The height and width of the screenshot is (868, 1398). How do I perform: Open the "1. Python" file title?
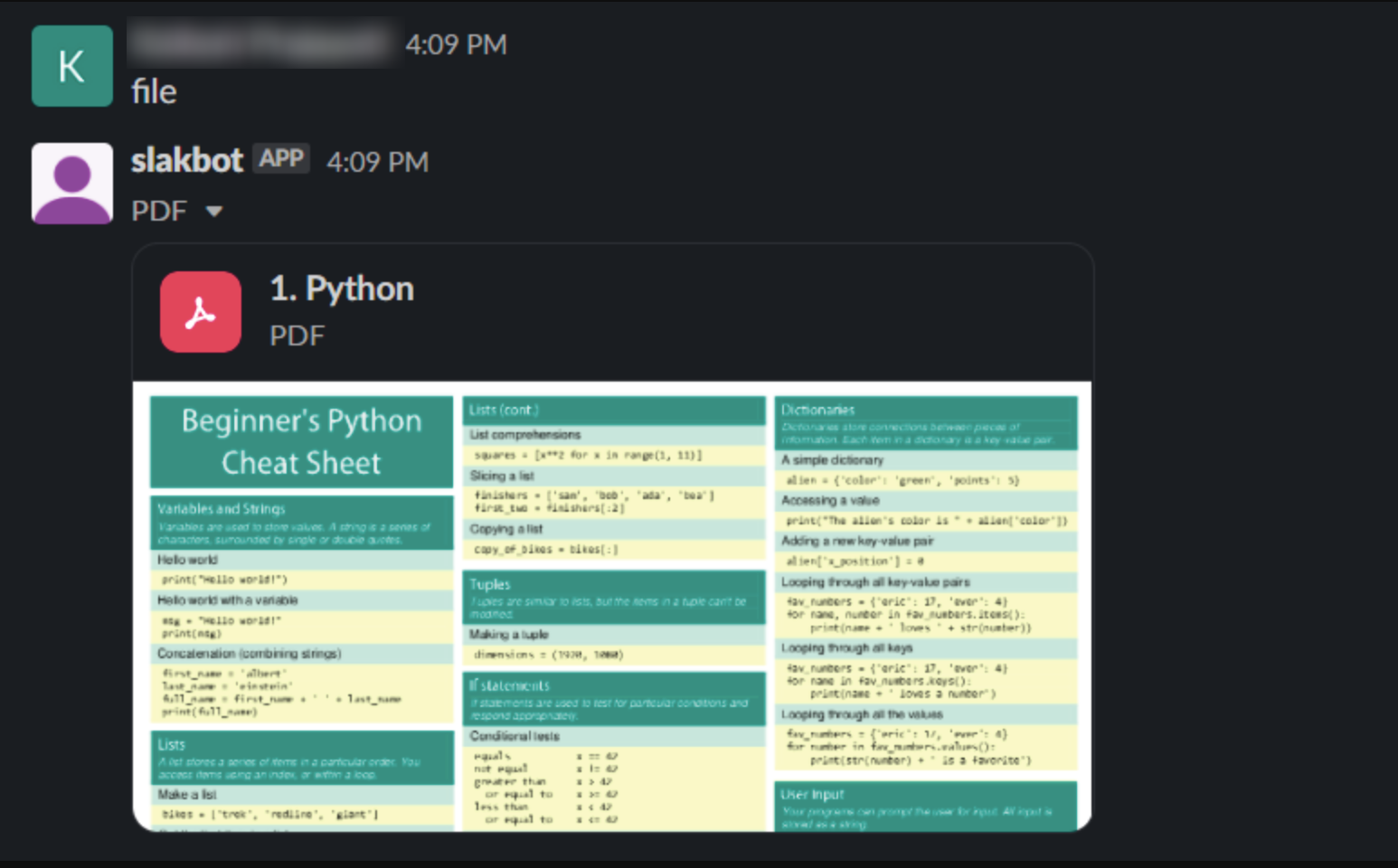pyautogui.click(x=342, y=289)
